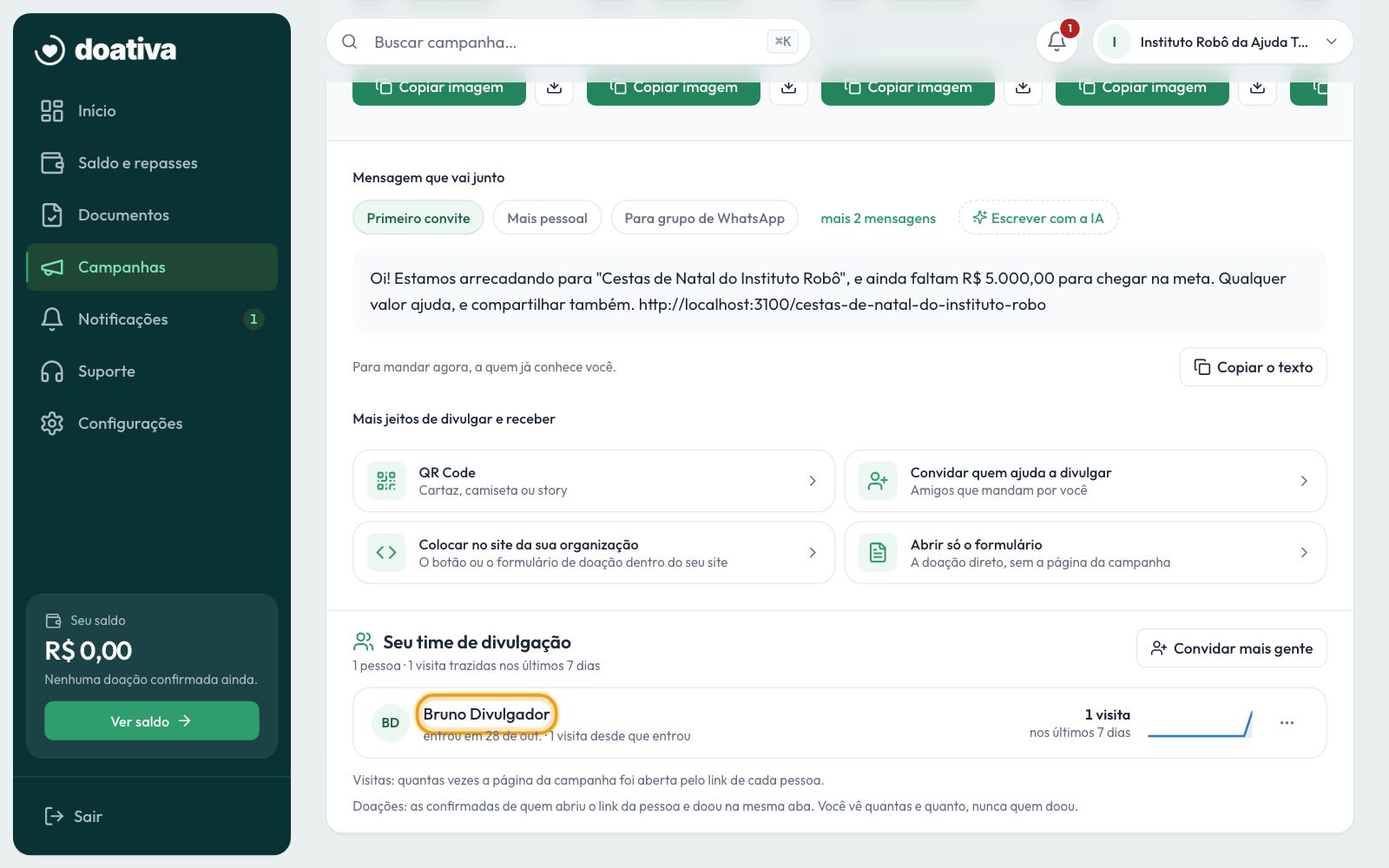Show 'mais 2 mensagens' options
This screenshot has height=868, width=1389.
(x=878, y=218)
